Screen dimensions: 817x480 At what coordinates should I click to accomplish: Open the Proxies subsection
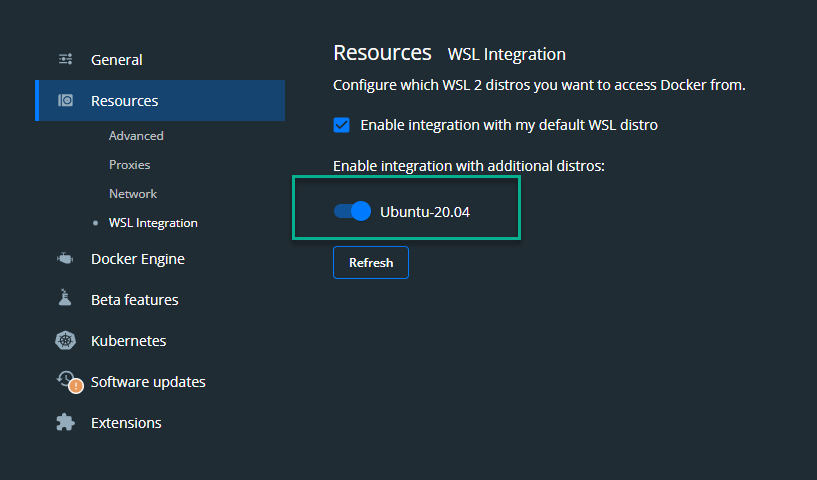[129, 165]
